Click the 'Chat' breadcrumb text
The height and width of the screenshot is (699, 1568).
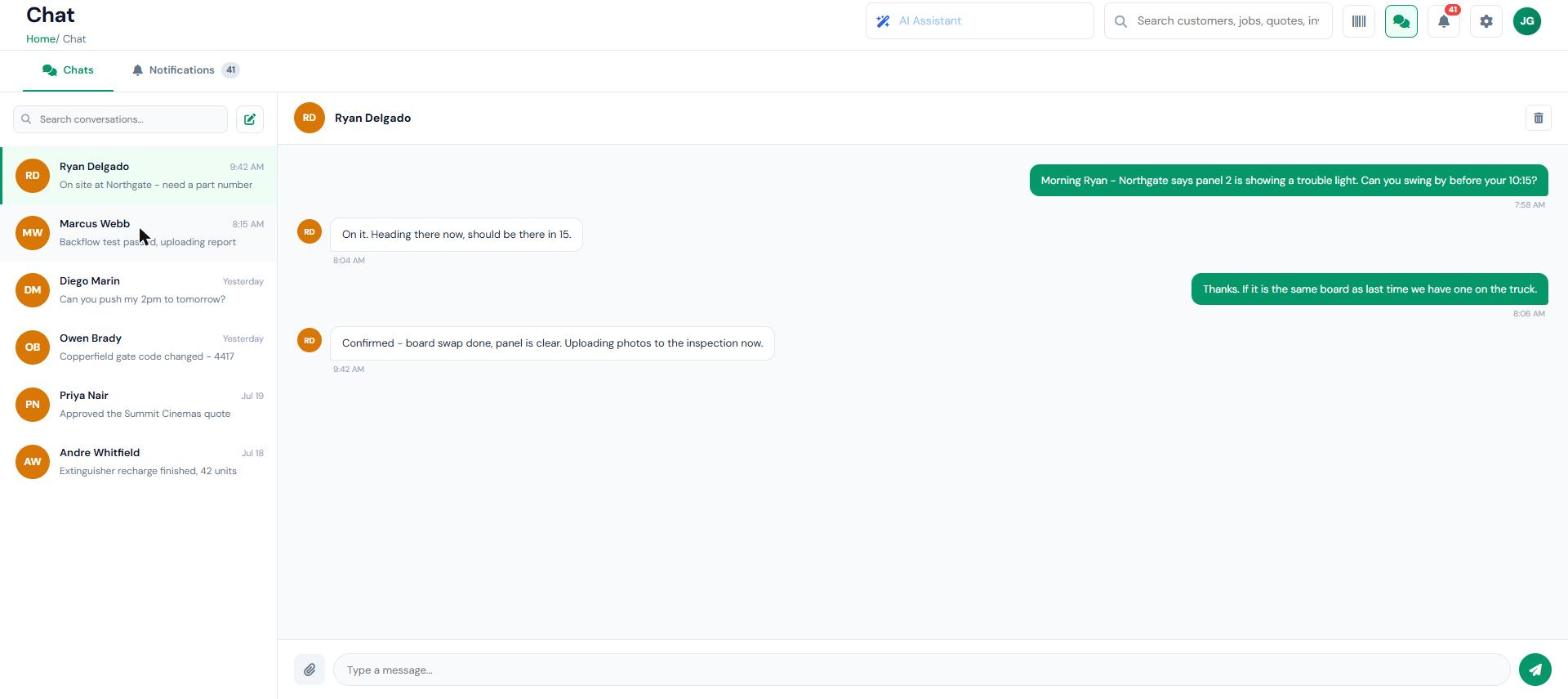[74, 39]
